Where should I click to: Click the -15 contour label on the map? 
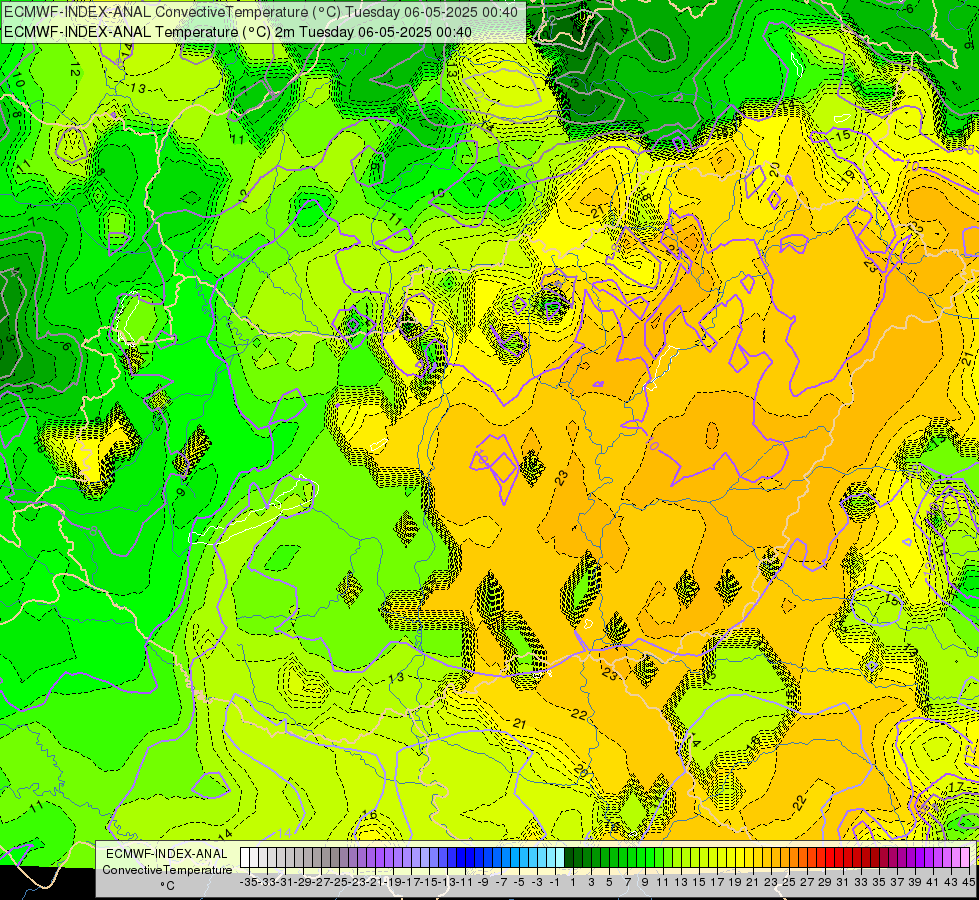click(842, 136)
